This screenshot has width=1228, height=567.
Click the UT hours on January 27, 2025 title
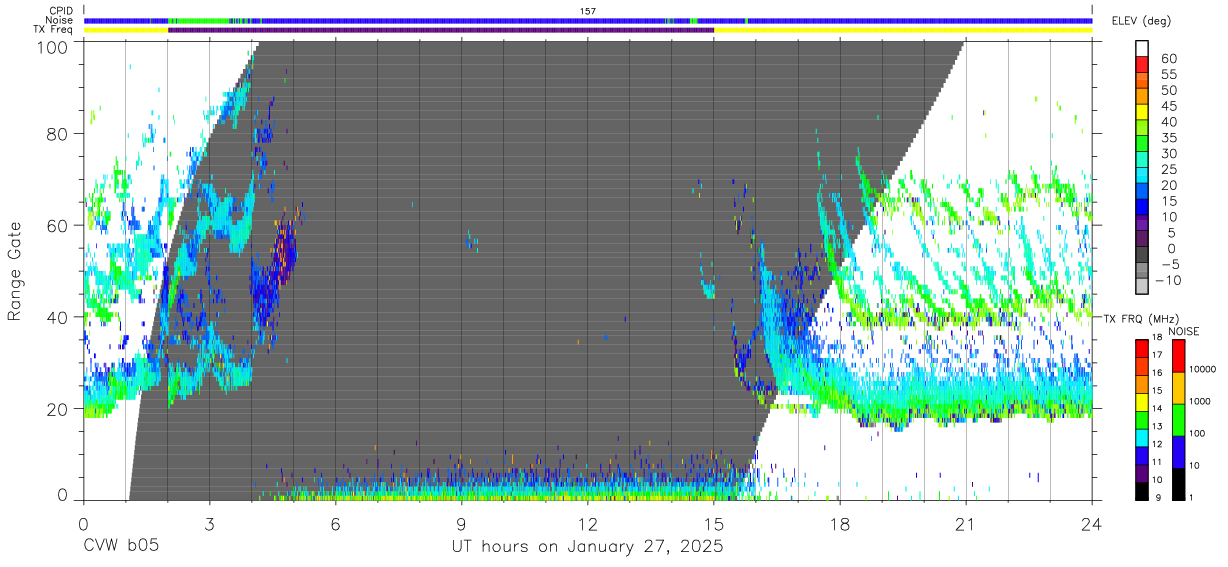[x=588, y=547]
